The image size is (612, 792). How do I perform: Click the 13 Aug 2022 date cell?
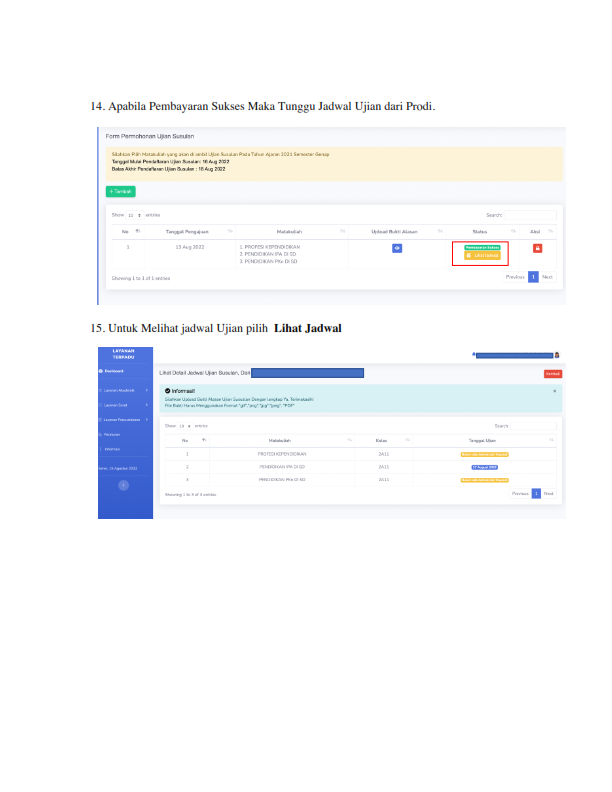(190, 247)
